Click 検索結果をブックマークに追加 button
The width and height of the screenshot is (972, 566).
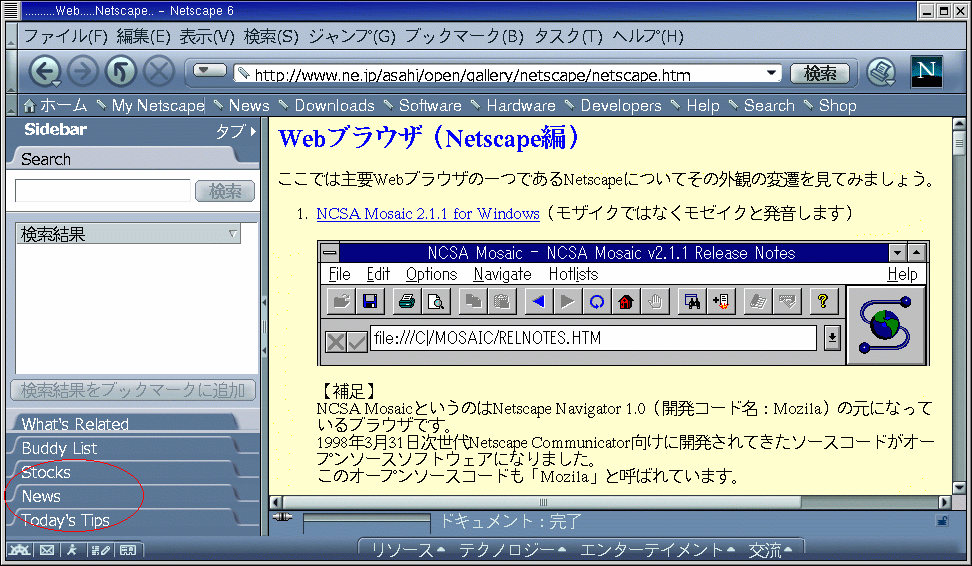coord(133,390)
